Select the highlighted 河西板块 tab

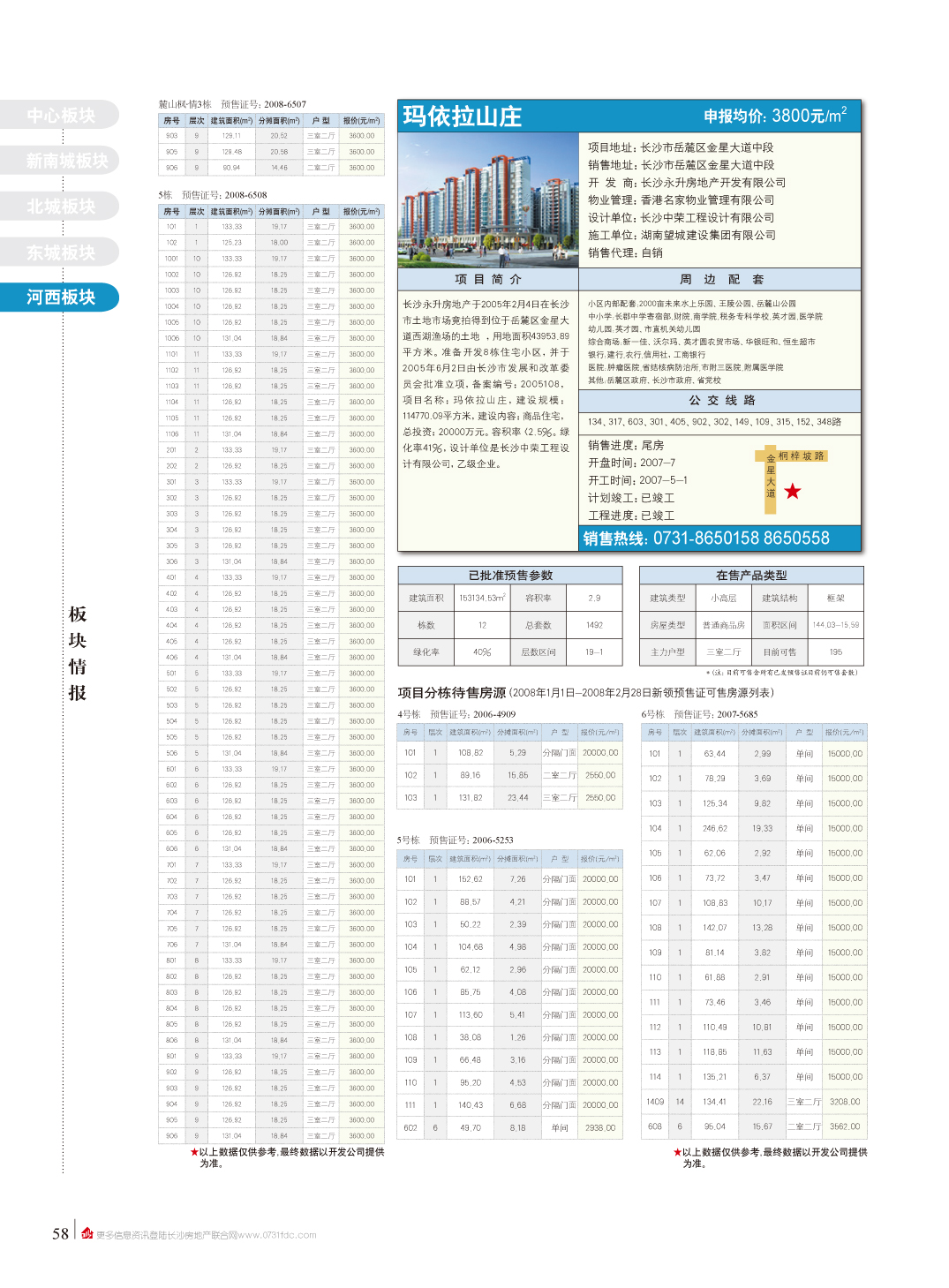click(x=60, y=298)
